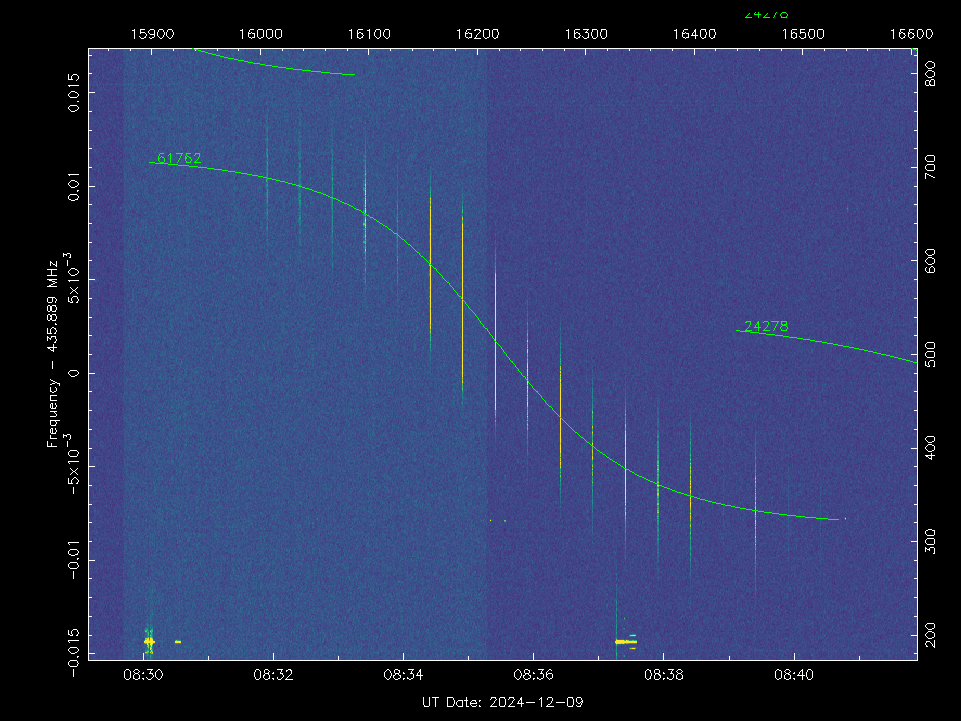Select the top axis tick 16600
961x721 pixels.
click(911, 34)
